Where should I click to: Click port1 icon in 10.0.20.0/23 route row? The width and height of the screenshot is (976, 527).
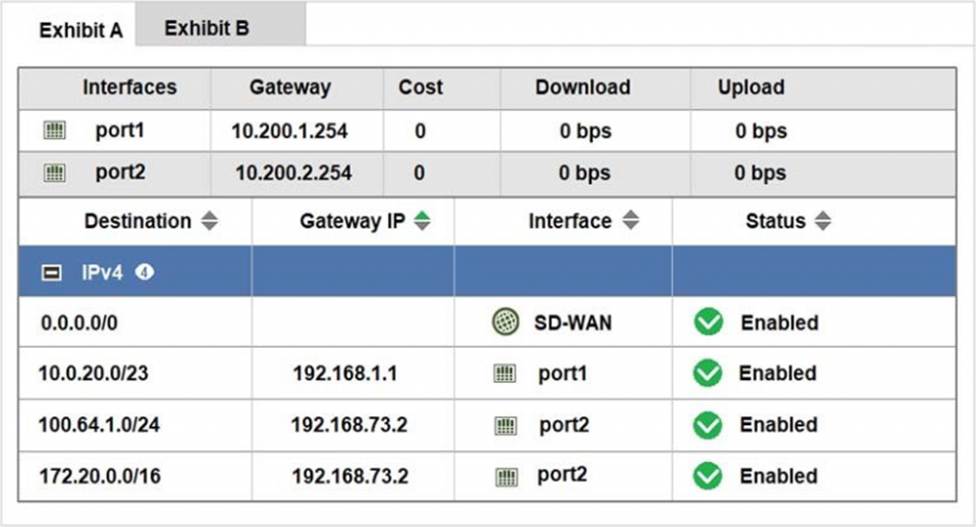(506, 374)
